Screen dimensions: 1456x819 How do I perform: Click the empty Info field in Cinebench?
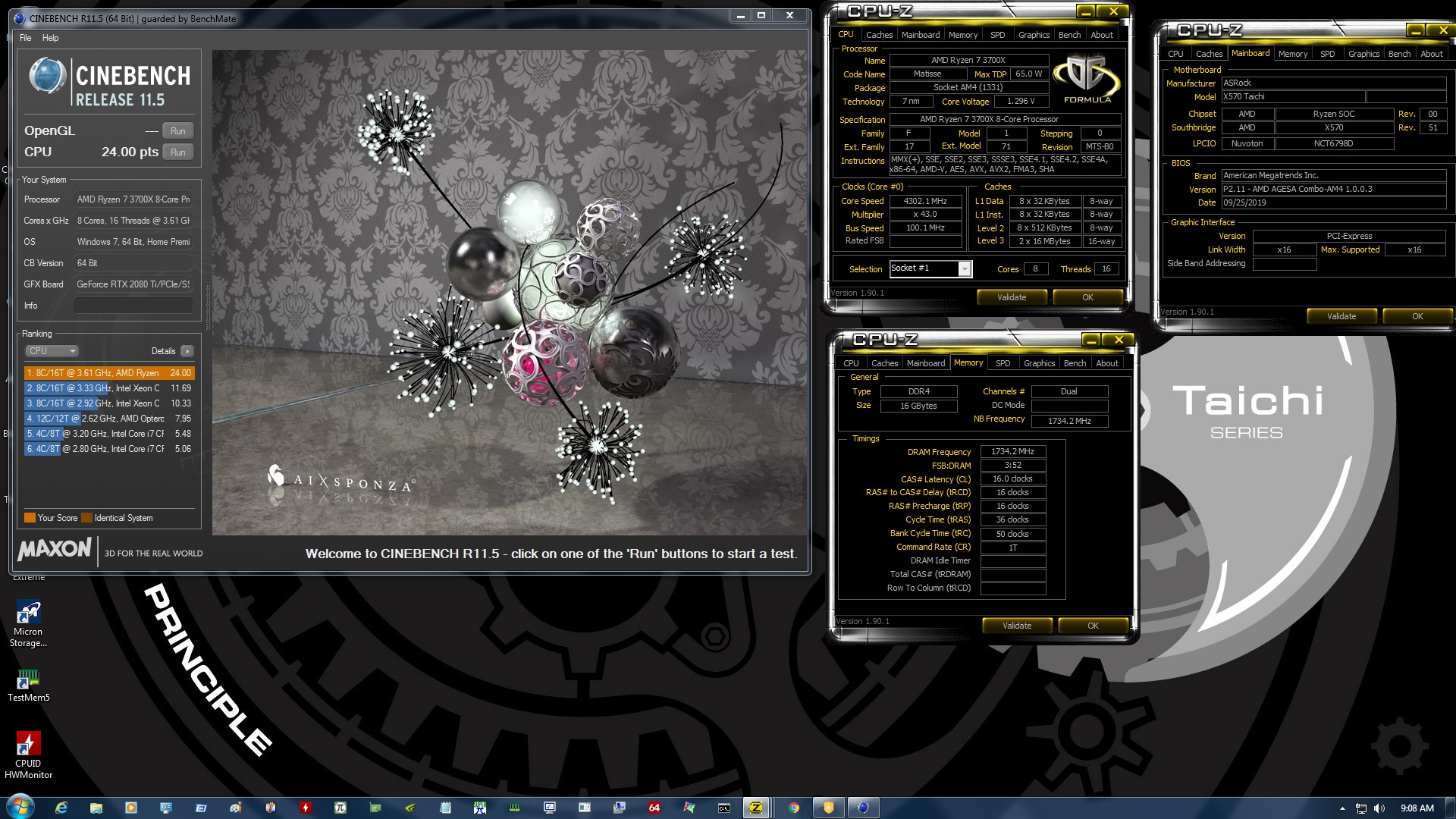[x=133, y=306]
